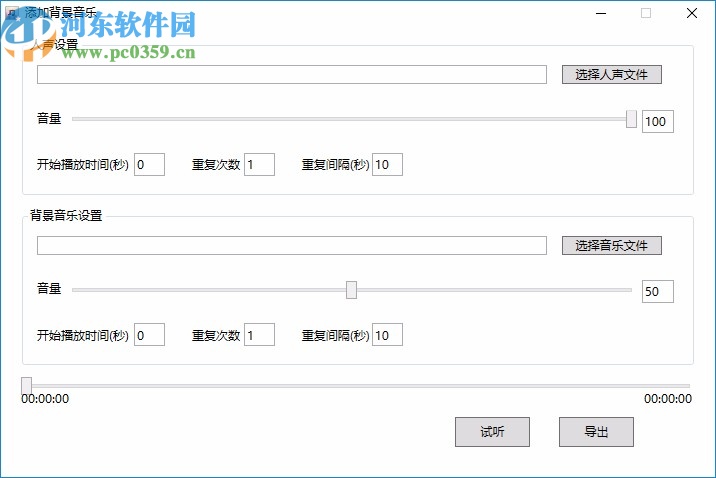Close the 添加背景音乐 window

tap(692, 13)
